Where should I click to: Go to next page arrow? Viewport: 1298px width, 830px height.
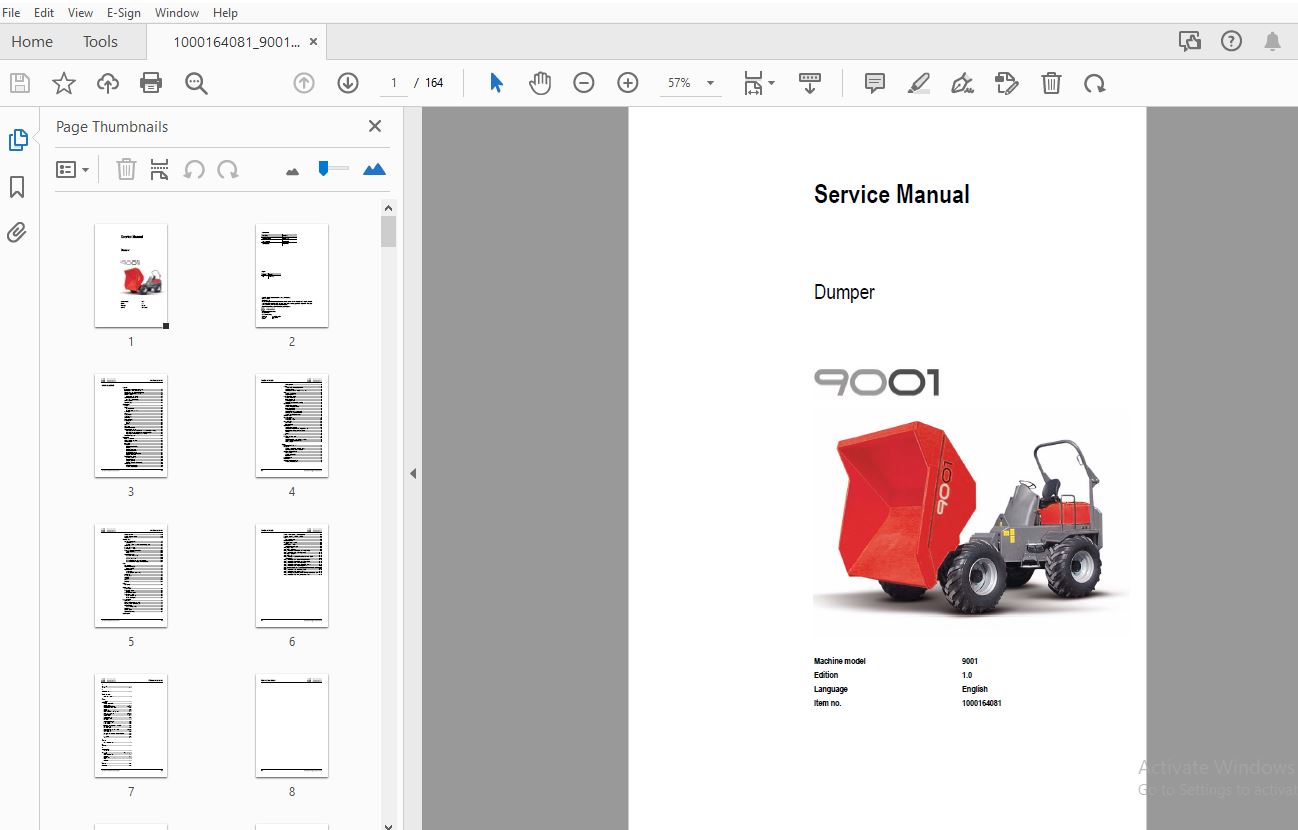pyautogui.click(x=348, y=83)
